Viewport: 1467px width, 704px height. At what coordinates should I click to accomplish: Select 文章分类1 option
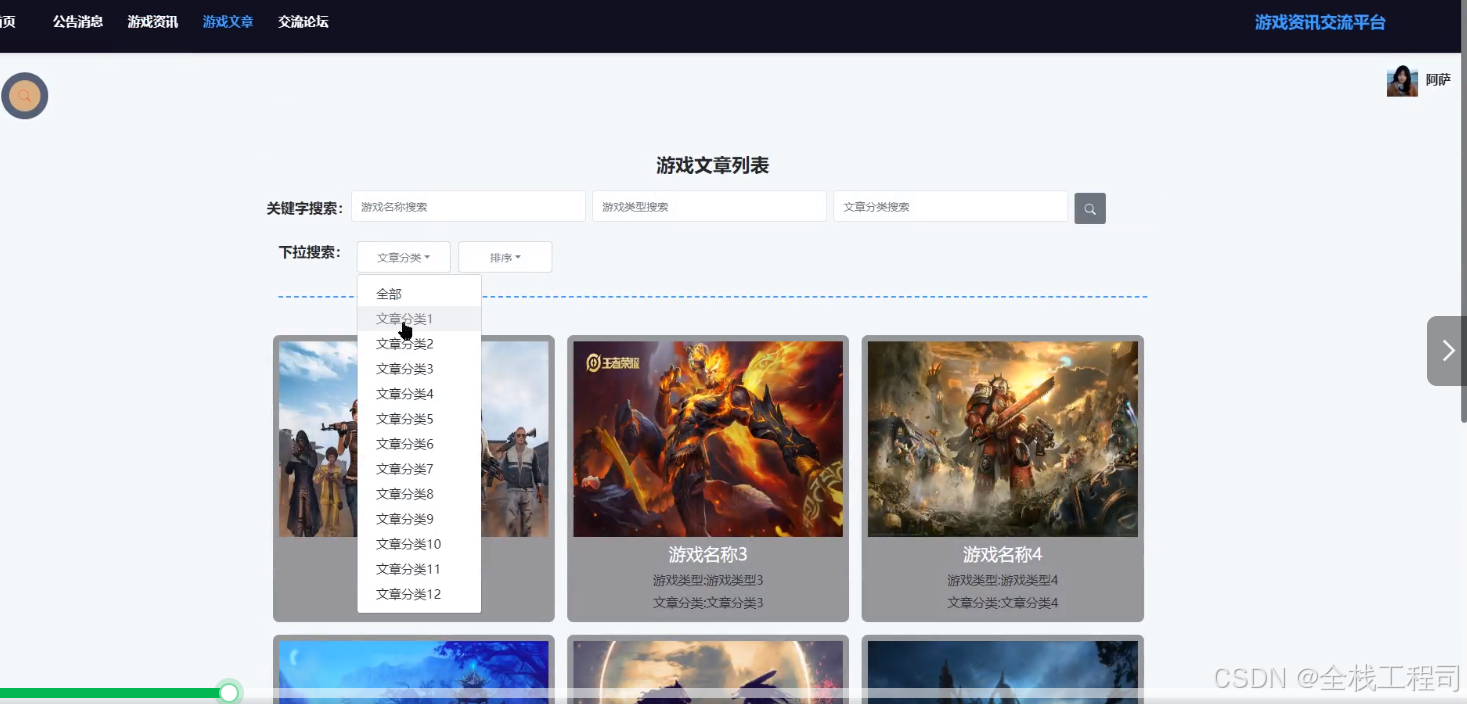(x=419, y=319)
